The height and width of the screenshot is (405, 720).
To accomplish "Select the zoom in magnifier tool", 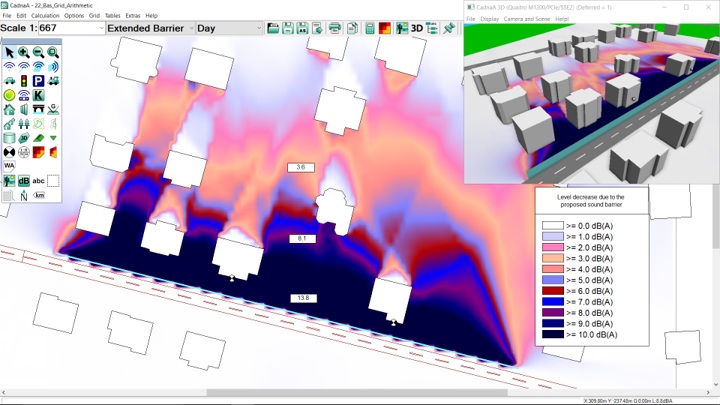I will pos(24,52).
